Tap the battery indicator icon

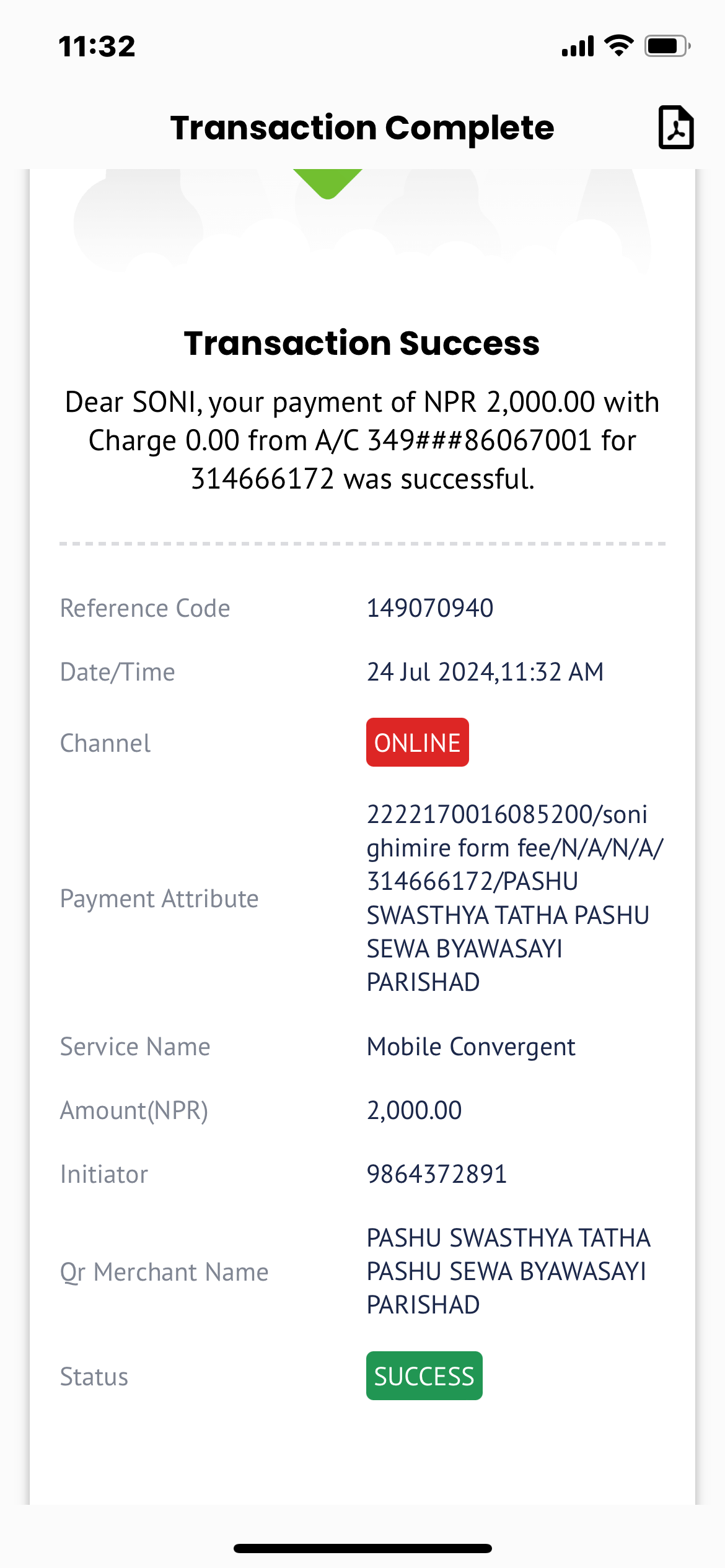pyautogui.click(x=667, y=46)
